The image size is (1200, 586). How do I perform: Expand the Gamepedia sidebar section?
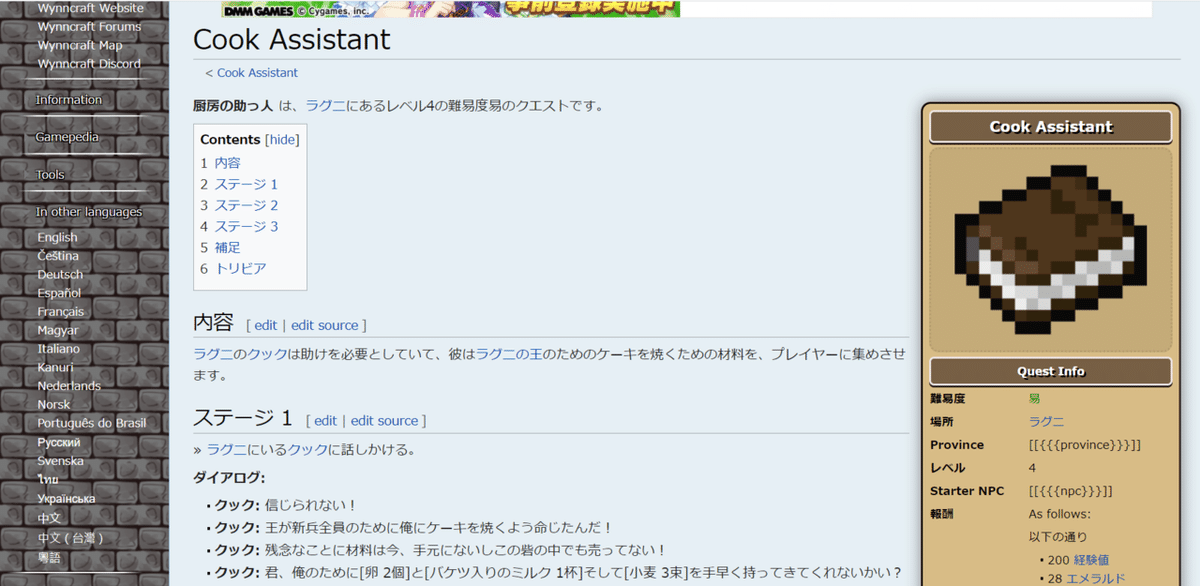click(66, 136)
